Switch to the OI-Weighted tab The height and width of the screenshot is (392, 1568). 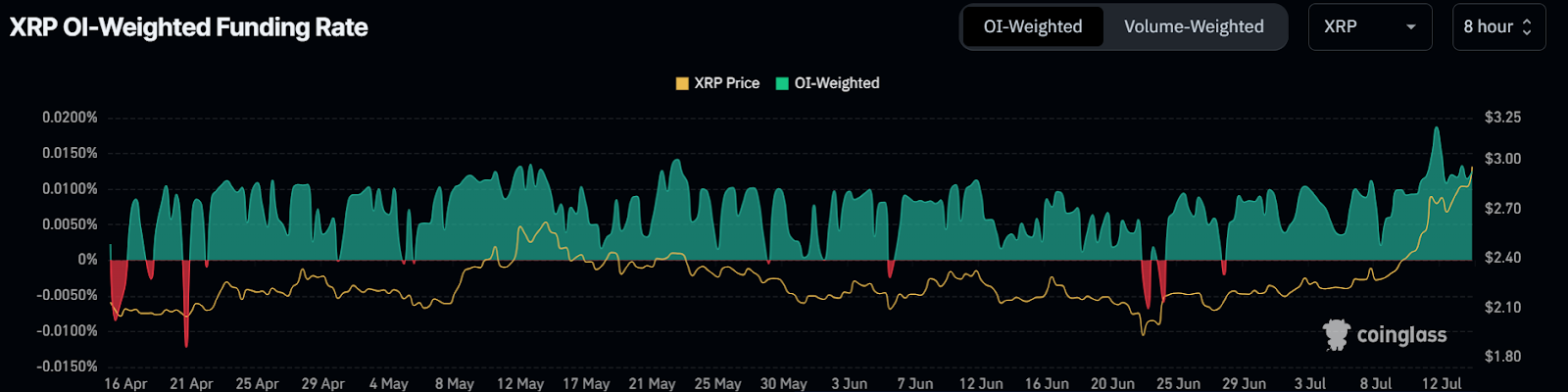point(1033,26)
